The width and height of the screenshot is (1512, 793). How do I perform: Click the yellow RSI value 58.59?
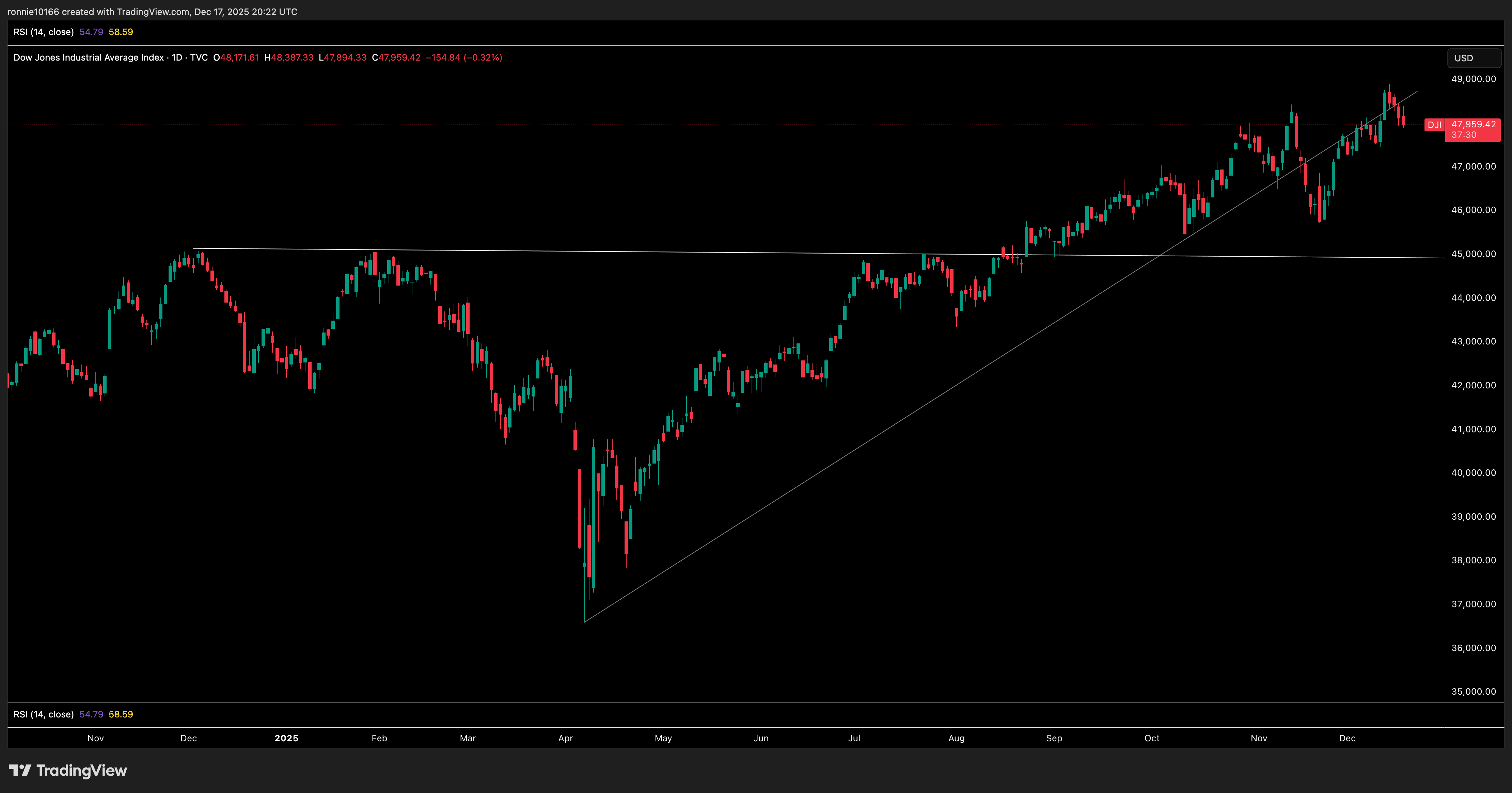121,32
